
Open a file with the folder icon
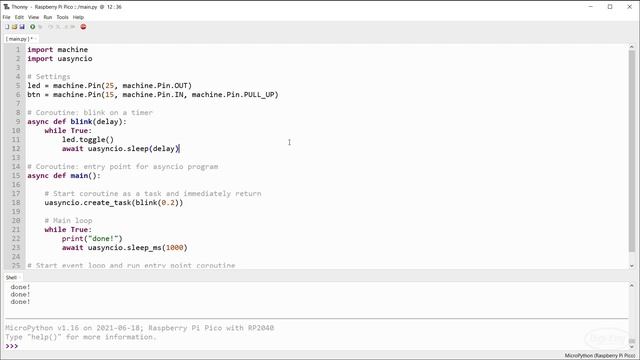click(14, 27)
